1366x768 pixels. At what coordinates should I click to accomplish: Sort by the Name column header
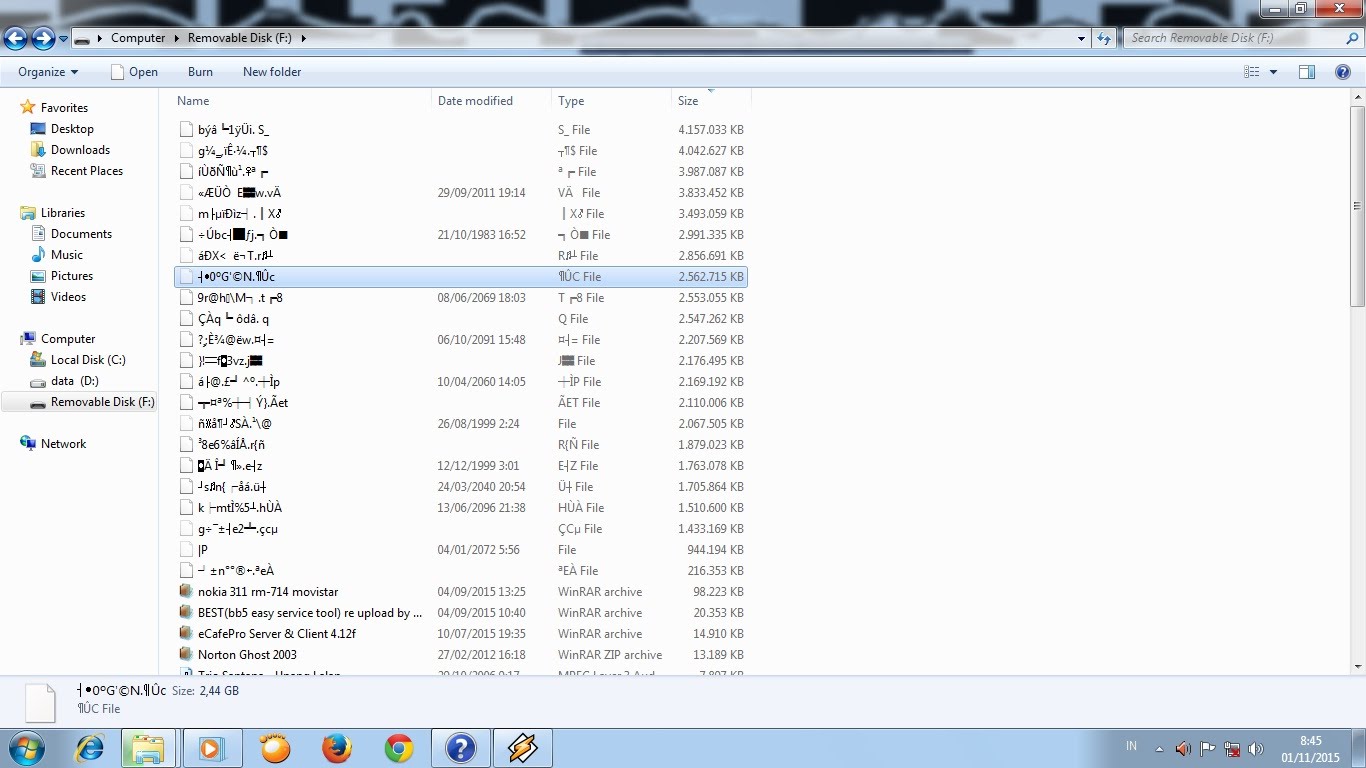[301, 101]
